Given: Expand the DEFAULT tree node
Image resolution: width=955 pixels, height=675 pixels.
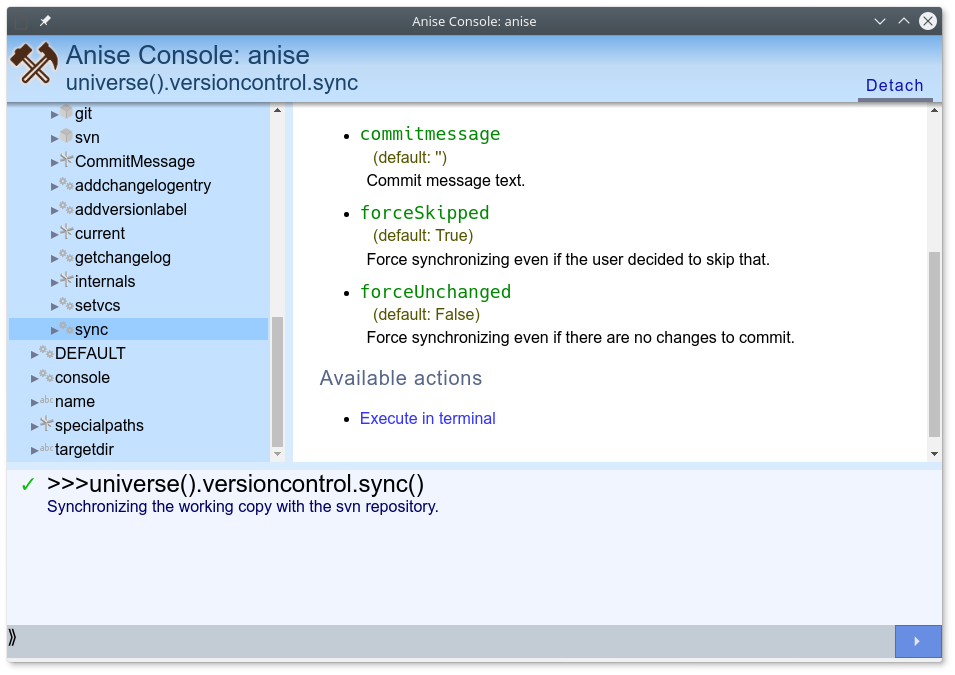Looking at the screenshot, I should tap(34, 354).
